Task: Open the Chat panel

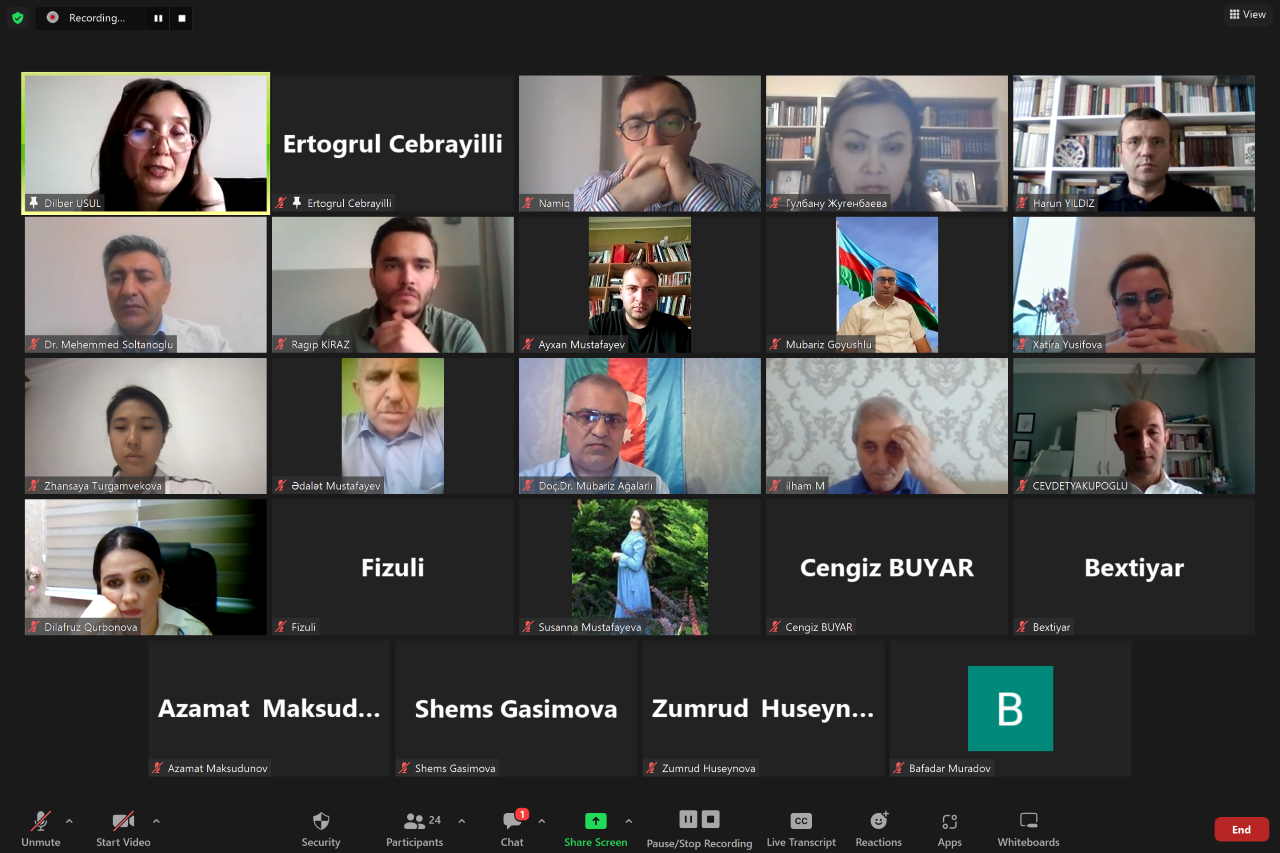Action: (512, 829)
